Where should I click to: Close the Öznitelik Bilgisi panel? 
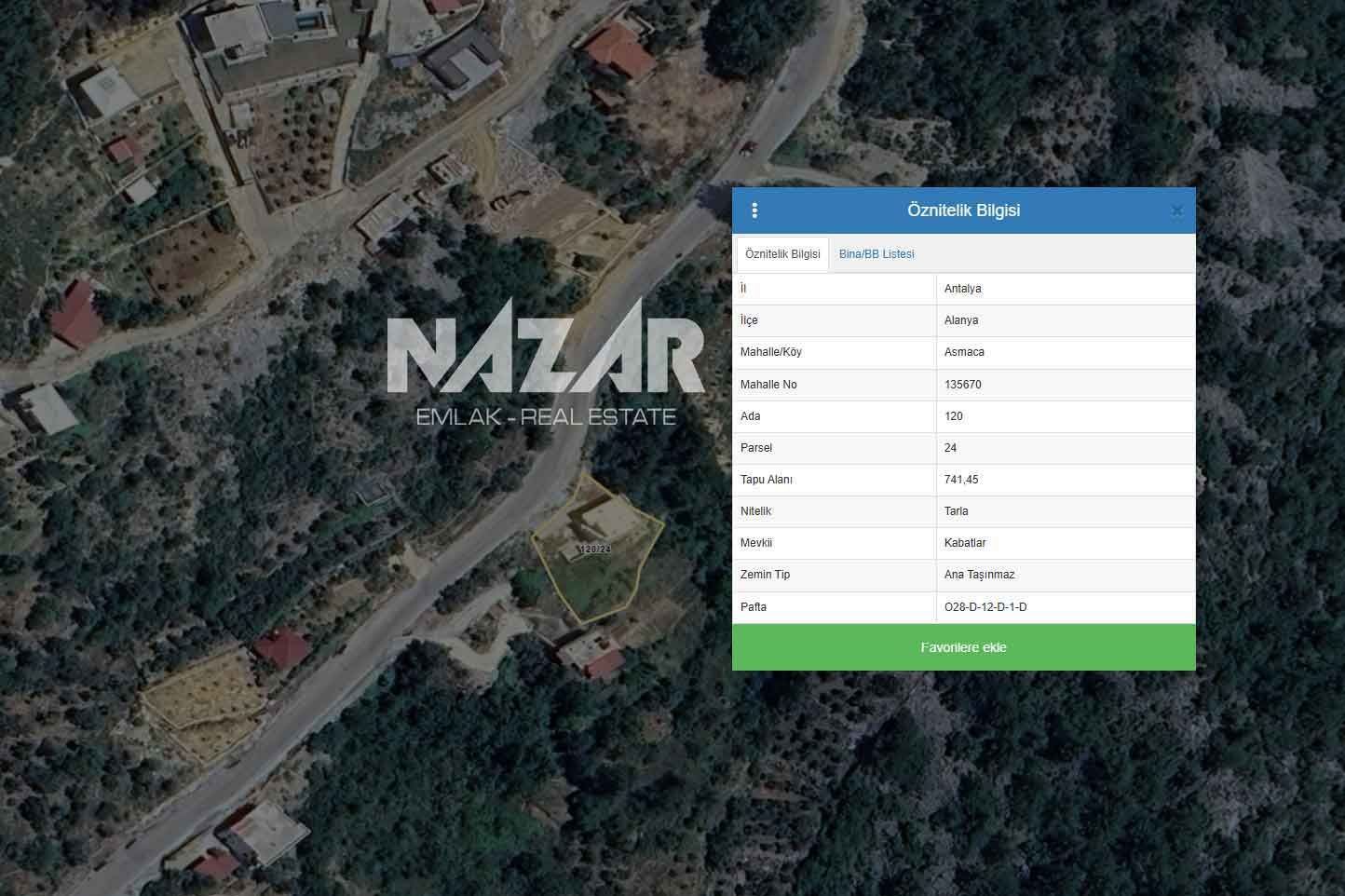pyautogui.click(x=1176, y=210)
